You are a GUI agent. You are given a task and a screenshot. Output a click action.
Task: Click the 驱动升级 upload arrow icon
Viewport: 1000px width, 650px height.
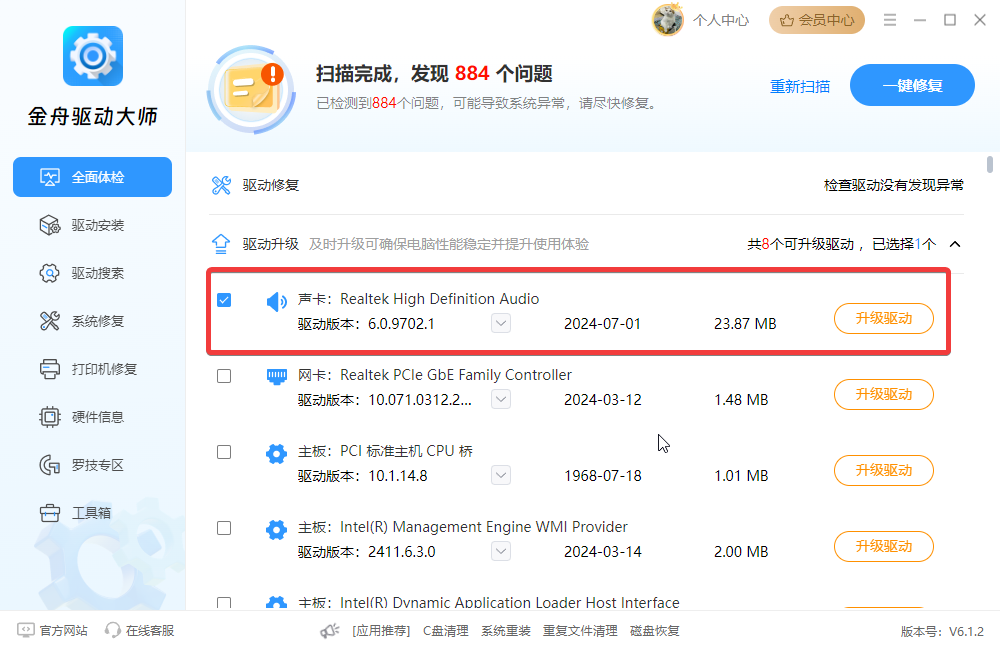pyautogui.click(x=221, y=244)
